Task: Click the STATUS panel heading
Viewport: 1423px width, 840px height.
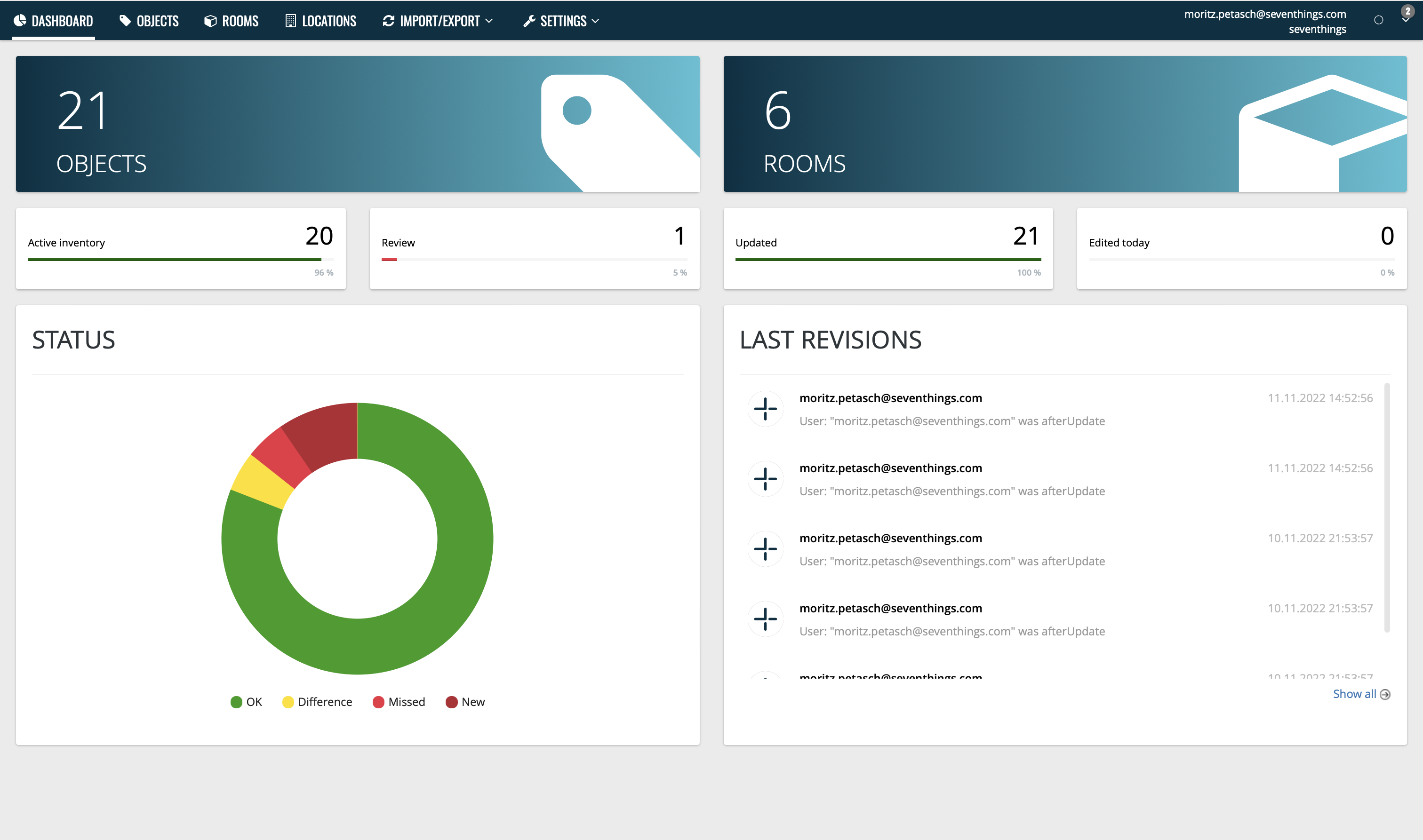Action: coord(73,340)
